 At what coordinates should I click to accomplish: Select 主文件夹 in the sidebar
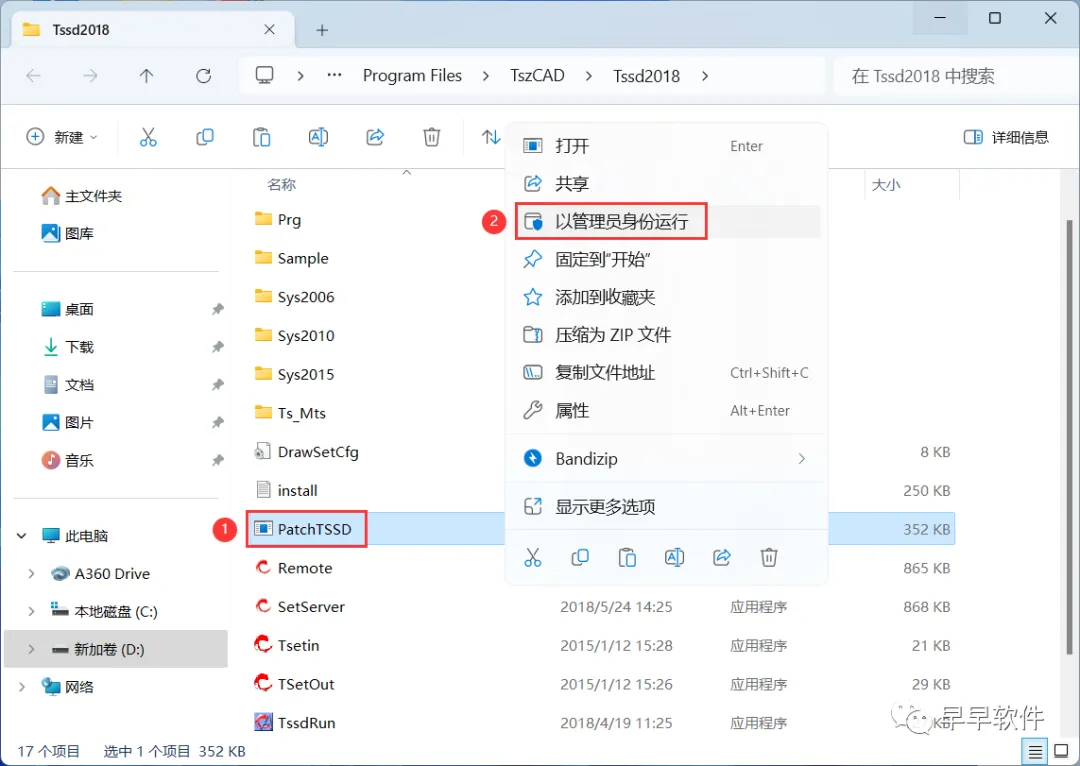point(81,196)
